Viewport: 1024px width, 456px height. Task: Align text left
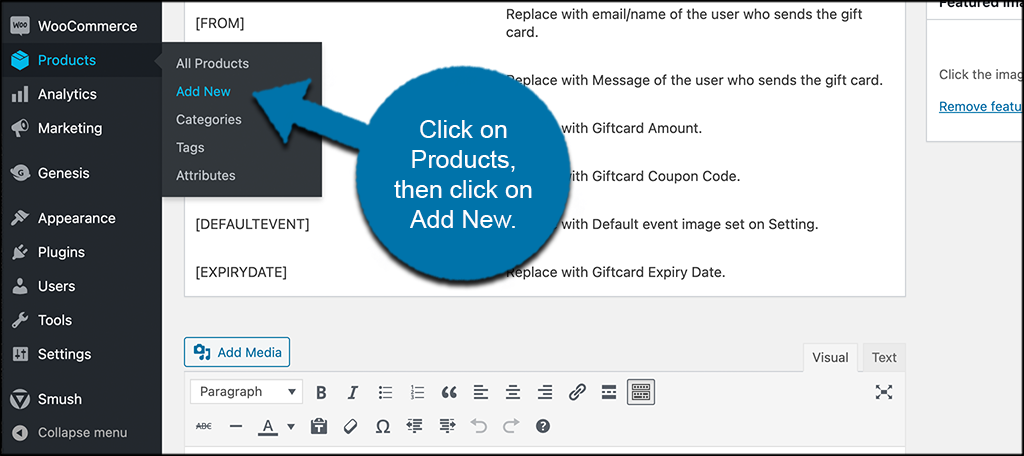click(481, 392)
